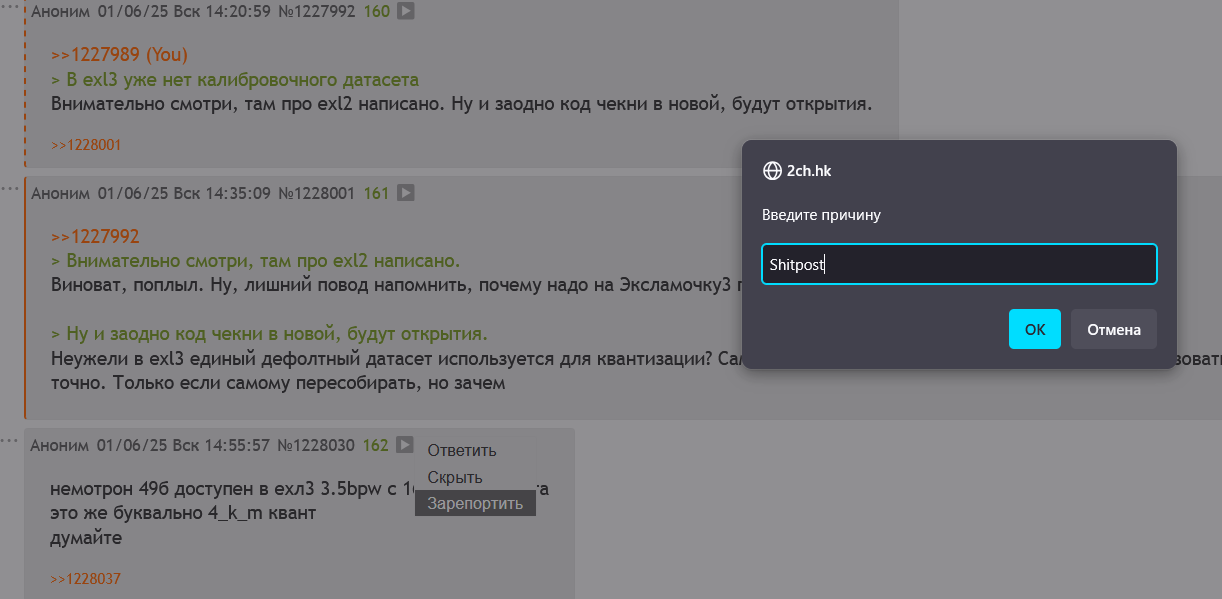Image resolution: width=1222 pixels, height=599 pixels.
Task: Click the three-dots icon beside post №1227992
Action: tap(11, 8)
